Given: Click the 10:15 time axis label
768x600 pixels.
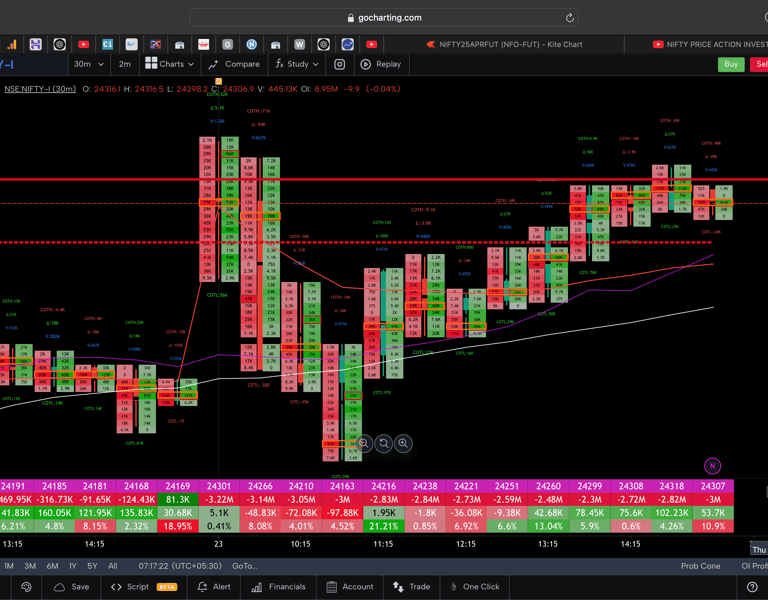Looking at the screenshot, I should [x=301, y=544].
